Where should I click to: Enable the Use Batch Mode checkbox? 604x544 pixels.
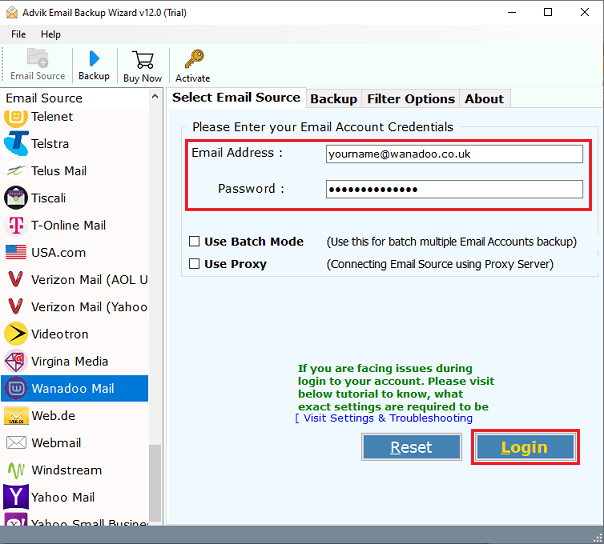(x=194, y=242)
